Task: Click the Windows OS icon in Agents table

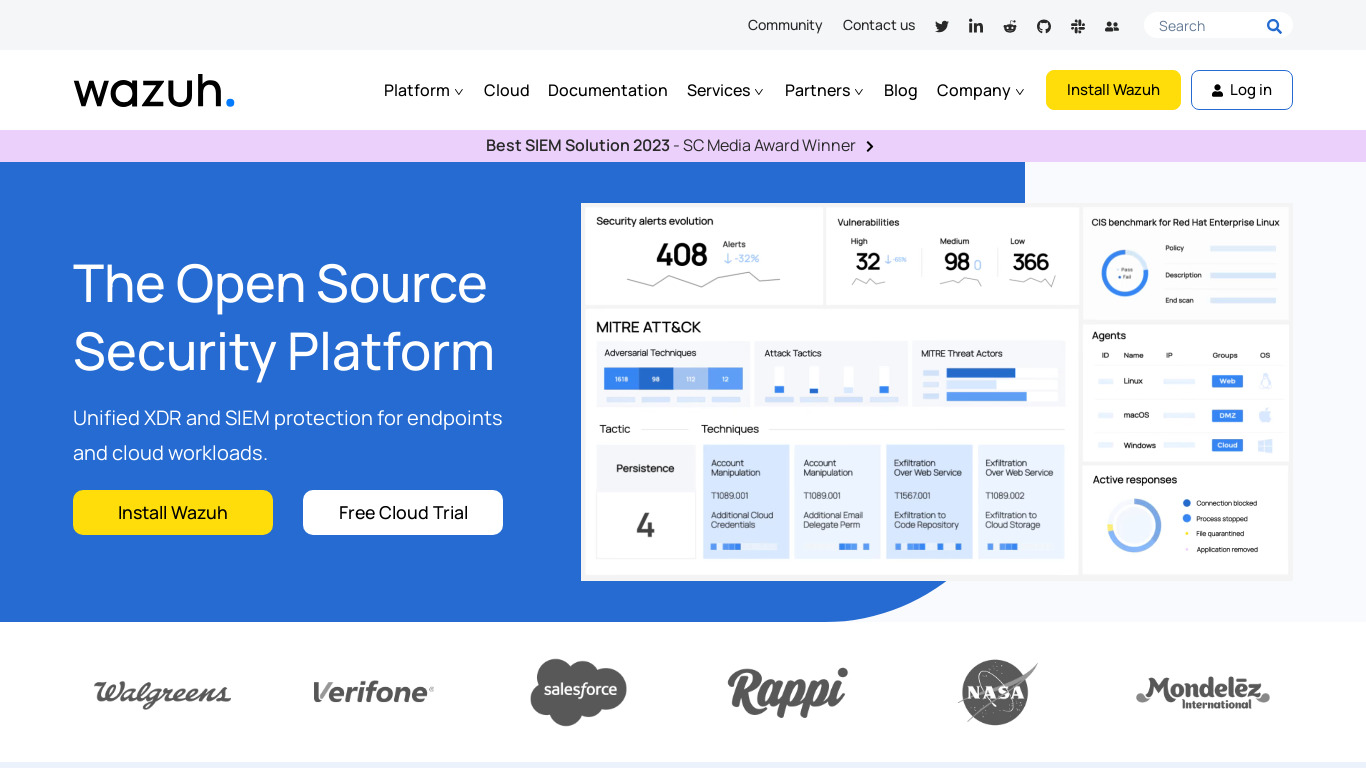Action: pyautogui.click(x=1265, y=446)
